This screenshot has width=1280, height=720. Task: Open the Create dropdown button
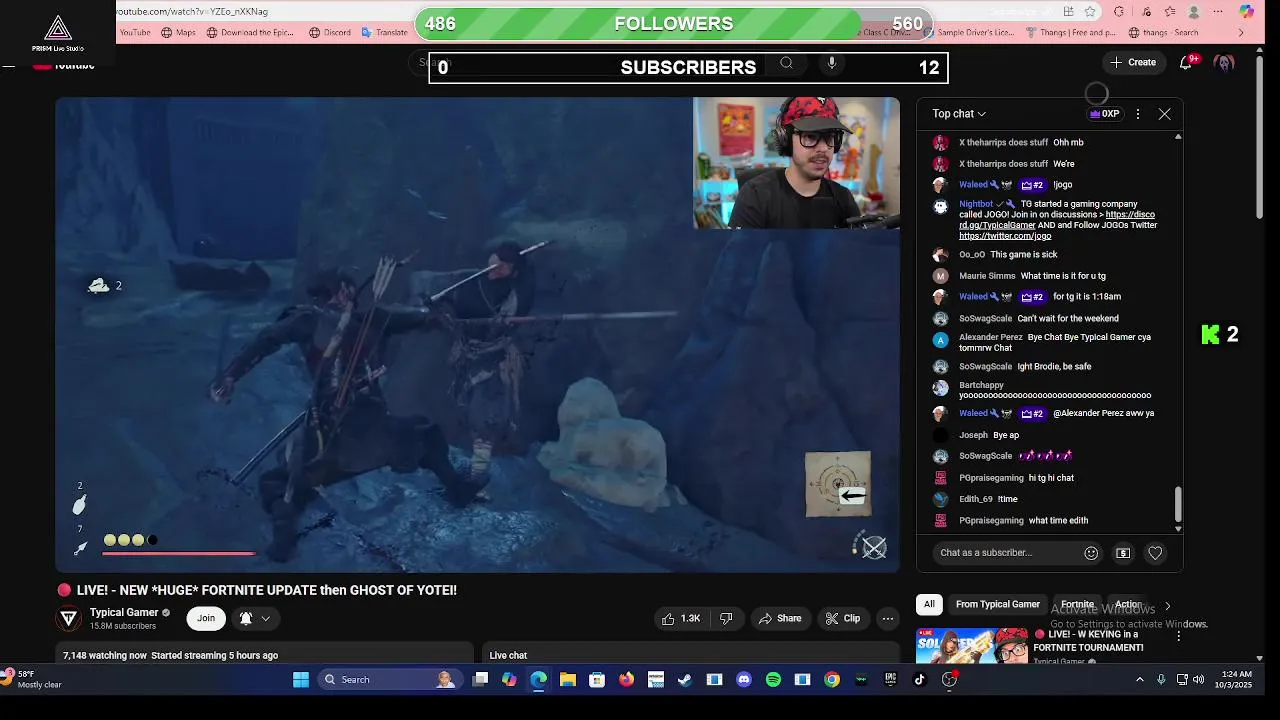(x=1133, y=62)
